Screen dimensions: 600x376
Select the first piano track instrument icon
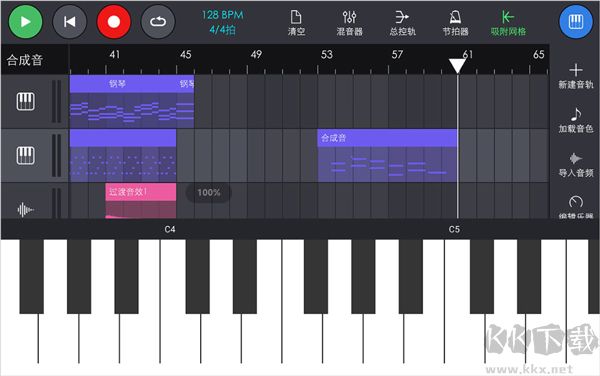[26, 101]
